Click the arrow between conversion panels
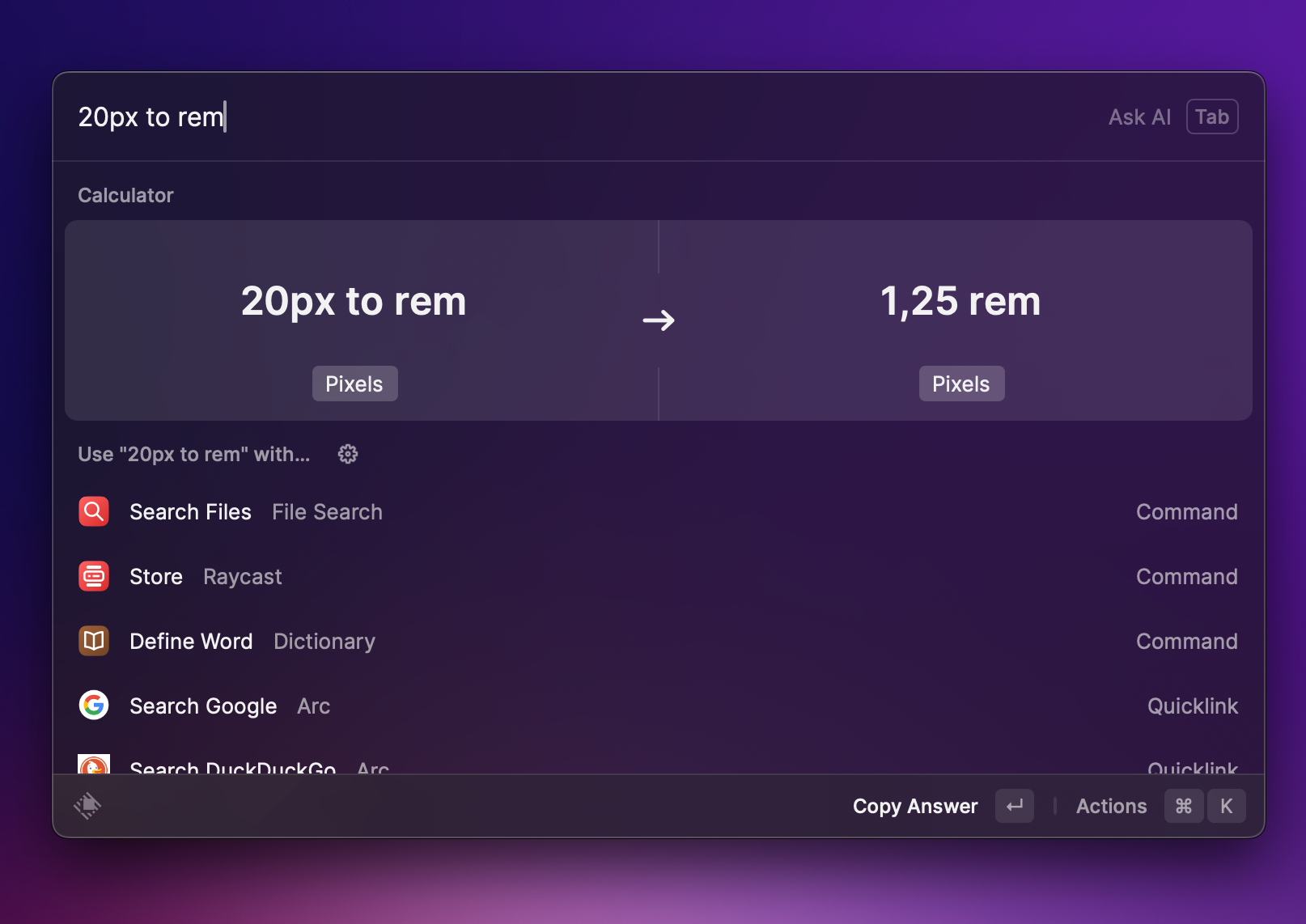 tap(659, 320)
